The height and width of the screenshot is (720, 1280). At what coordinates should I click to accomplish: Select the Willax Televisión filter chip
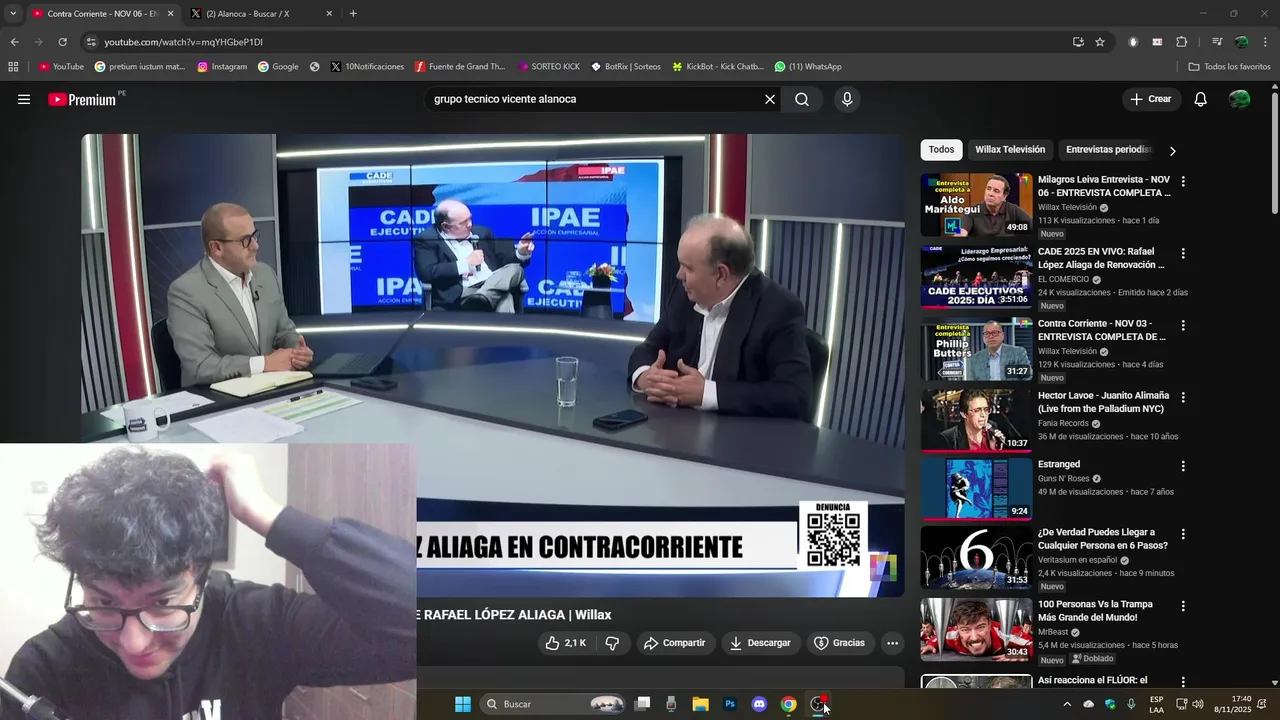[x=1010, y=150]
